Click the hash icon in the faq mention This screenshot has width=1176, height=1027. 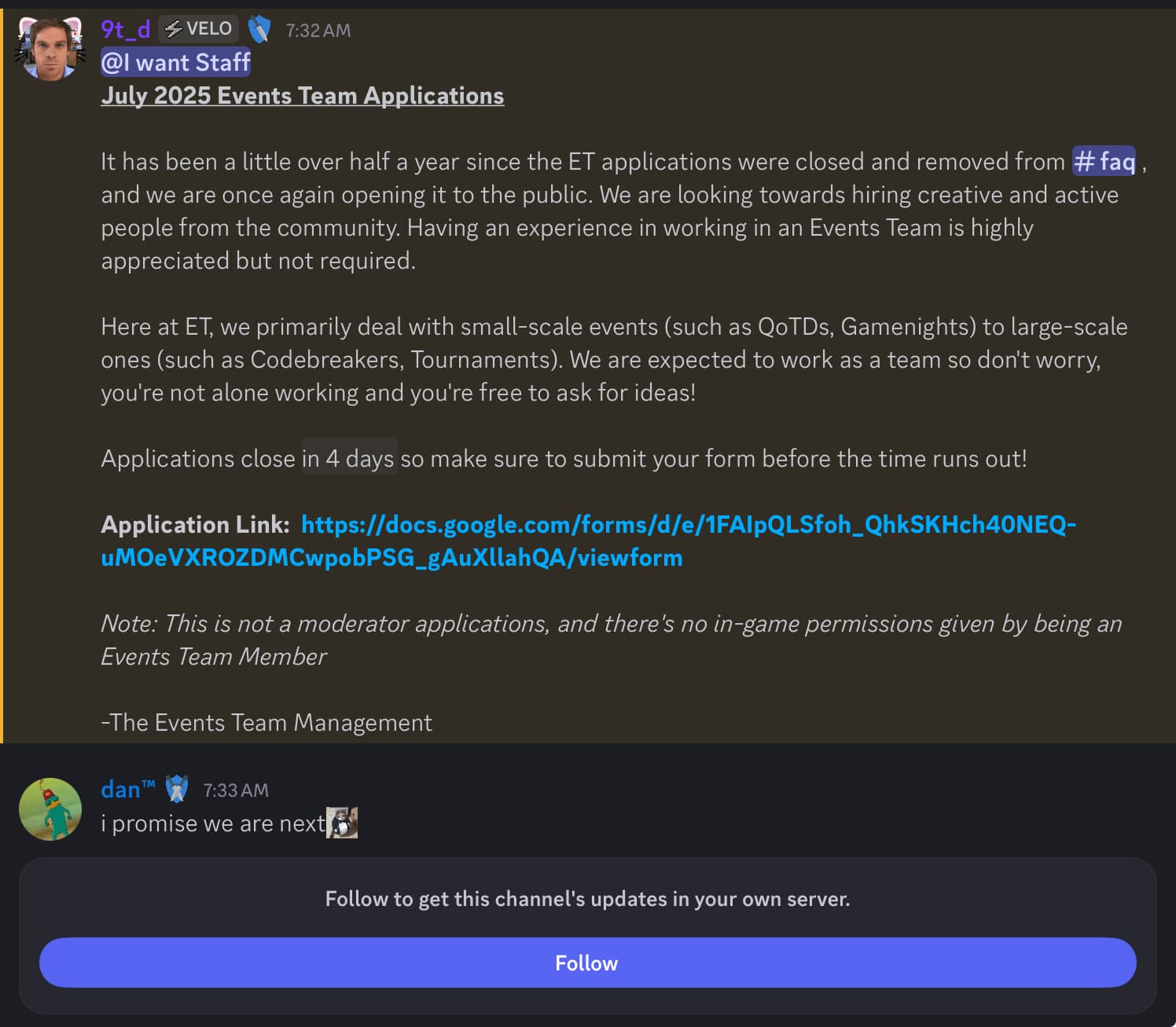pyautogui.click(x=1085, y=161)
